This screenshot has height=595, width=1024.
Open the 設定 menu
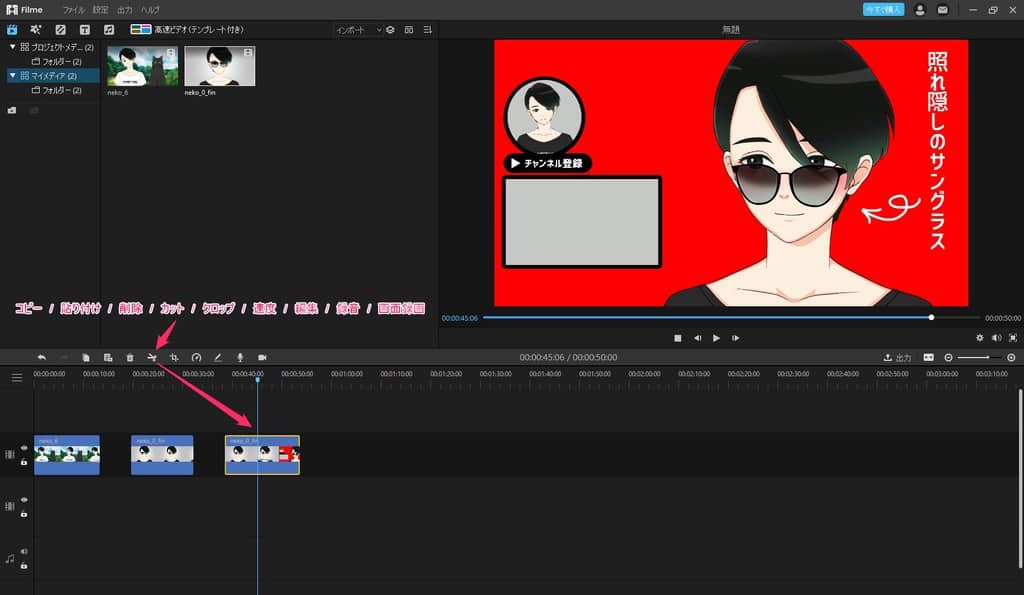click(101, 10)
